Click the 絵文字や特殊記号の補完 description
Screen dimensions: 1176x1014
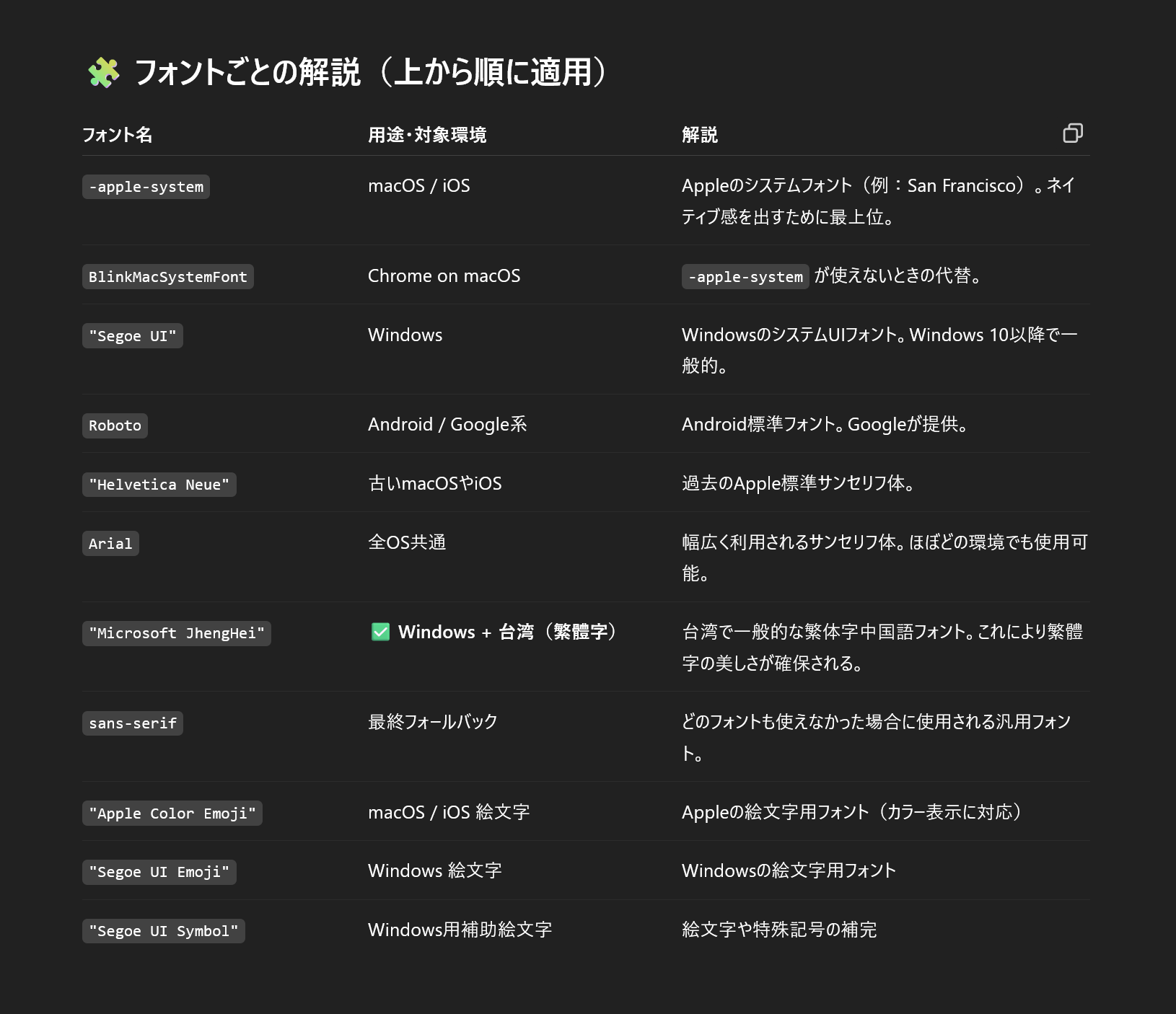[x=779, y=930]
